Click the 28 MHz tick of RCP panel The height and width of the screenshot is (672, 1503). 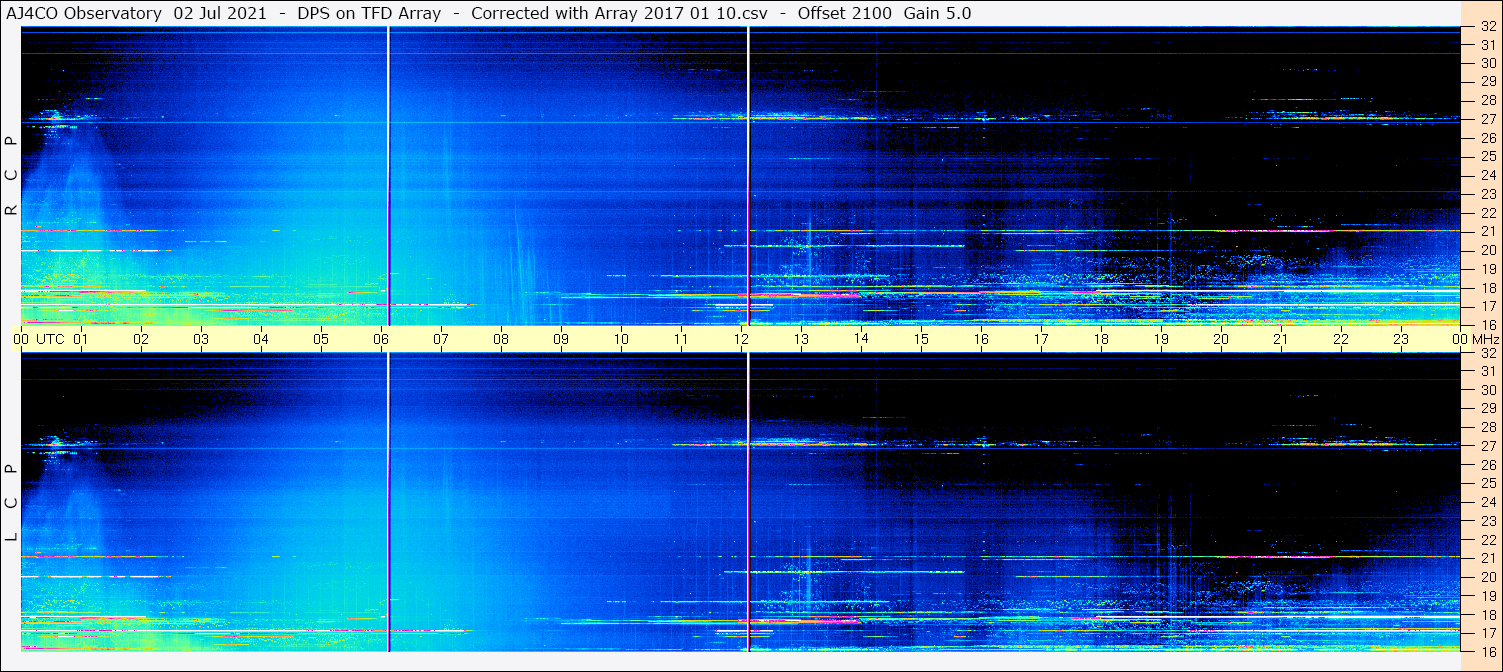pos(1487,101)
